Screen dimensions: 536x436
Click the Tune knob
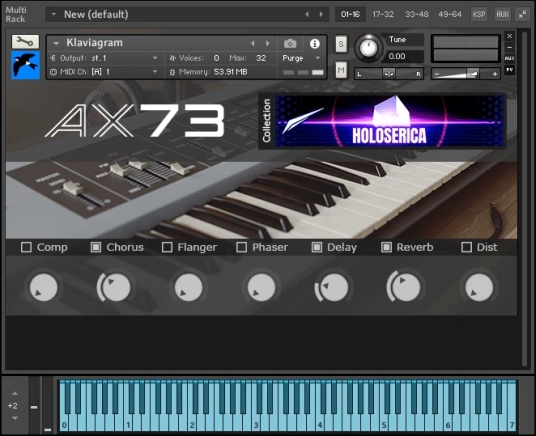[368, 48]
